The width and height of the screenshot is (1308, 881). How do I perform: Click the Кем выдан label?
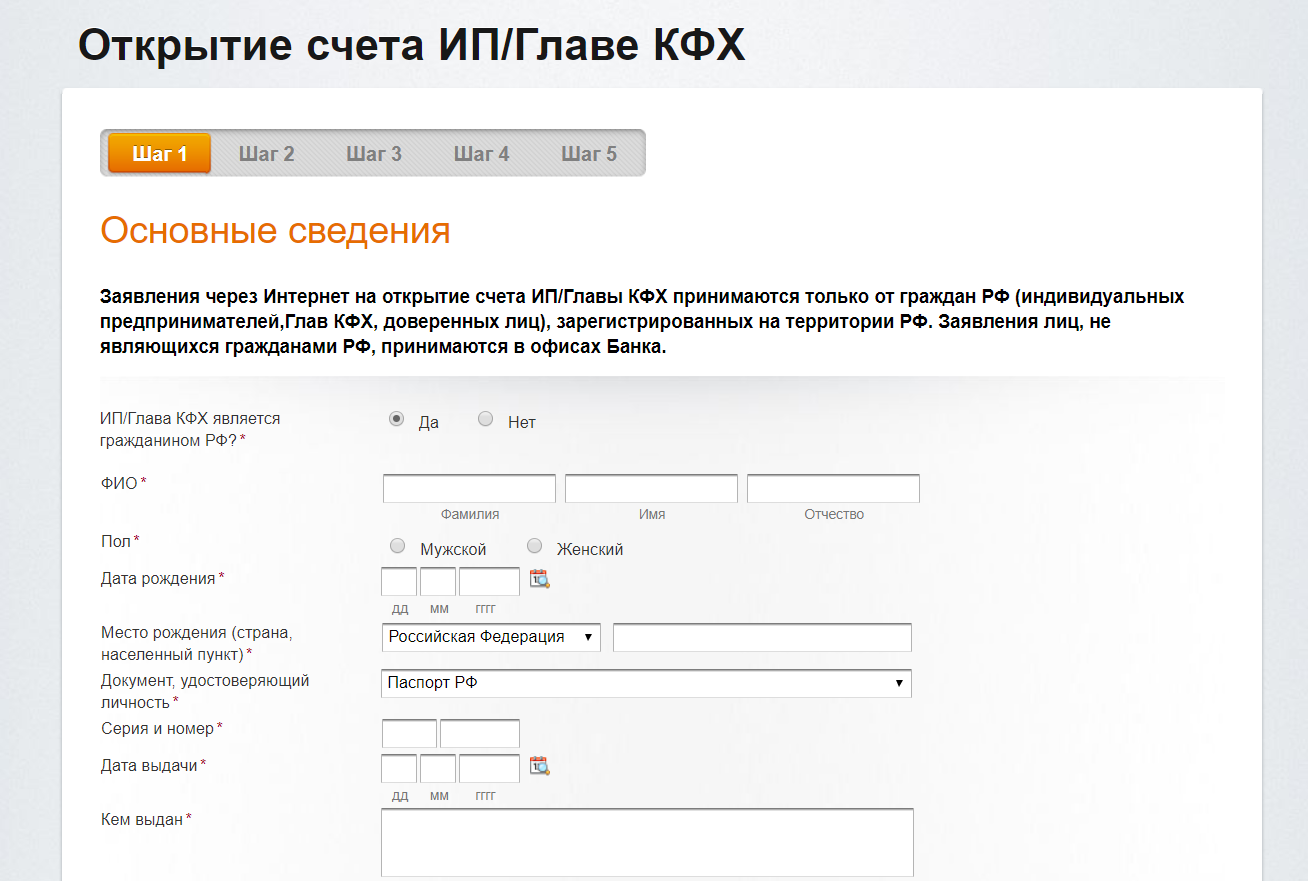pyautogui.click(x=142, y=819)
